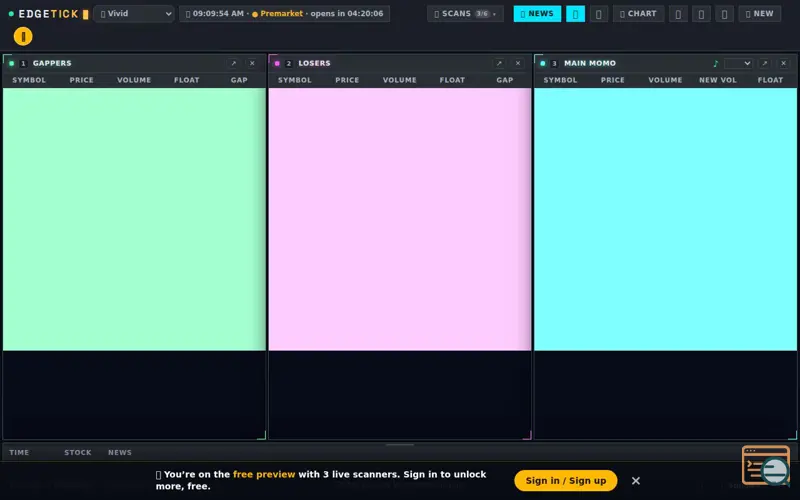Click the middle icon between CHART and NEW
Image resolution: width=800 pixels, height=500 pixels.
pos(702,14)
